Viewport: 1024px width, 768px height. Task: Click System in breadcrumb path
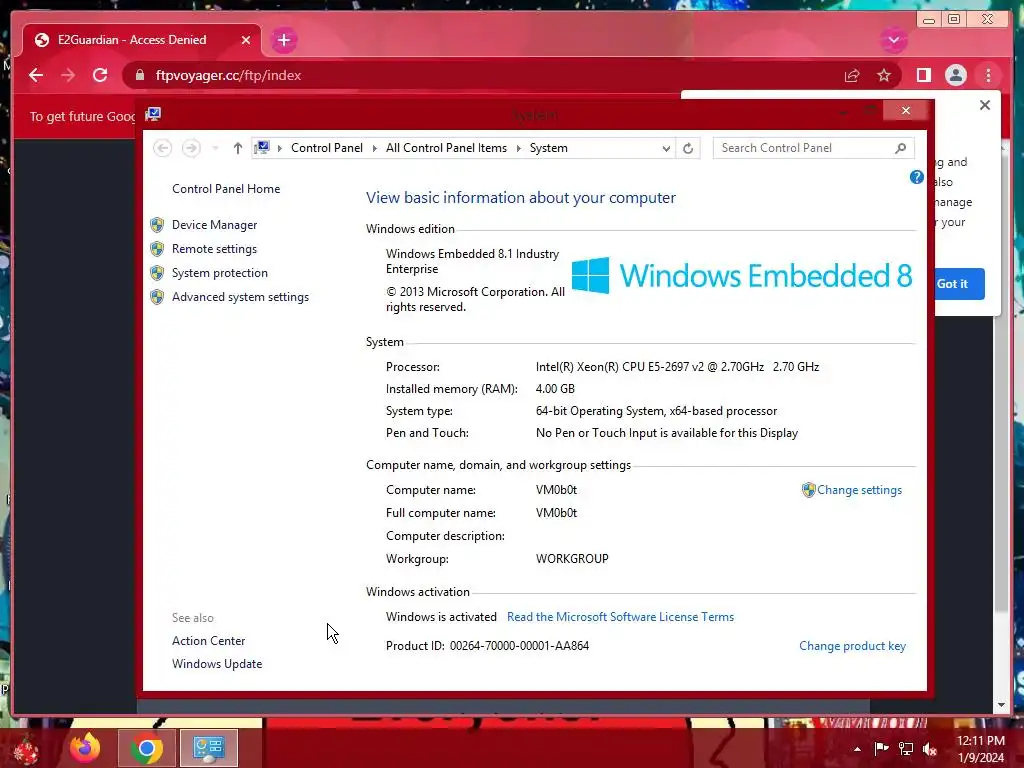549,148
